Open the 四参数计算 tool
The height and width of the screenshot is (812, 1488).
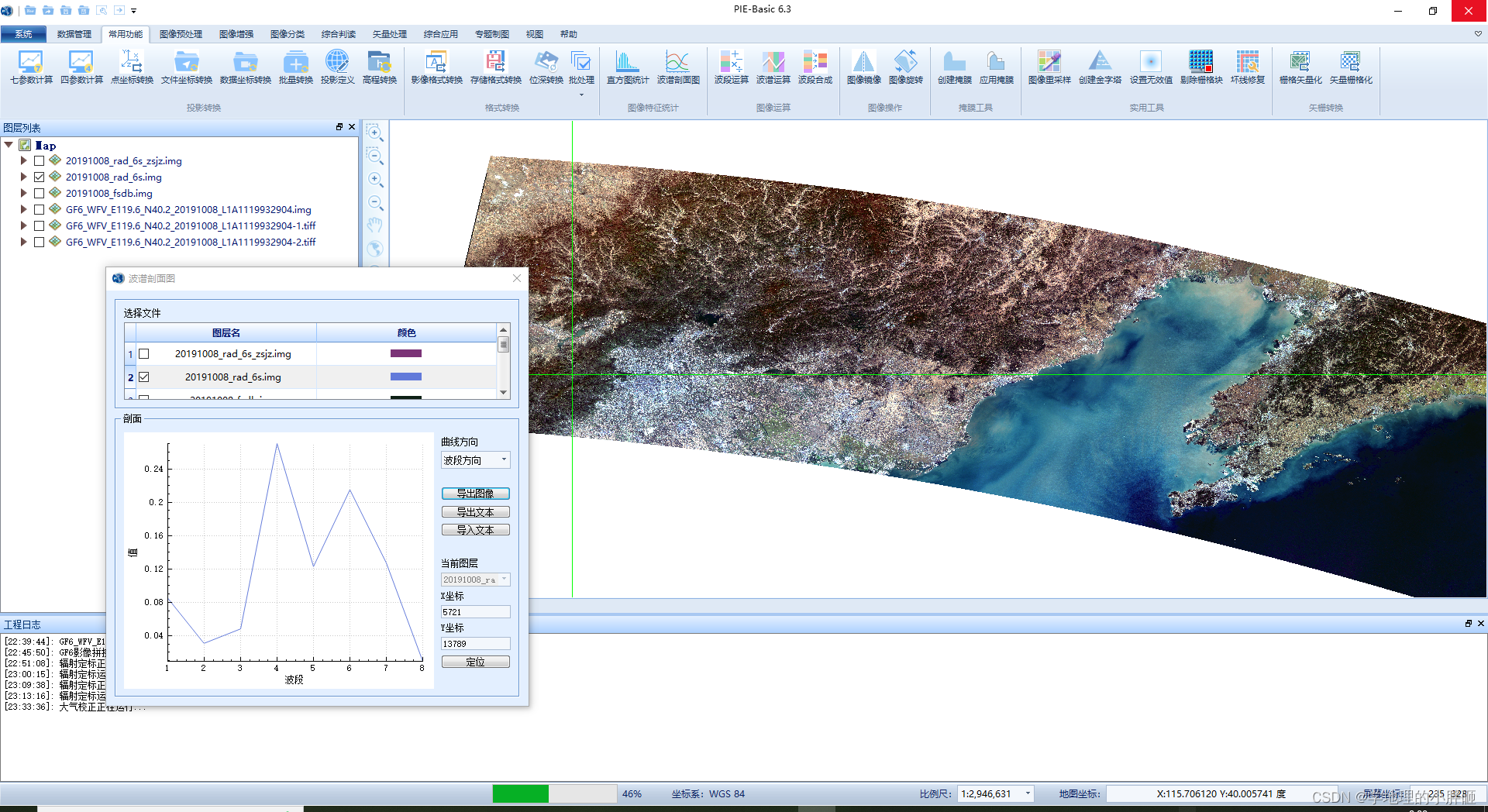click(x=81, y=67)
